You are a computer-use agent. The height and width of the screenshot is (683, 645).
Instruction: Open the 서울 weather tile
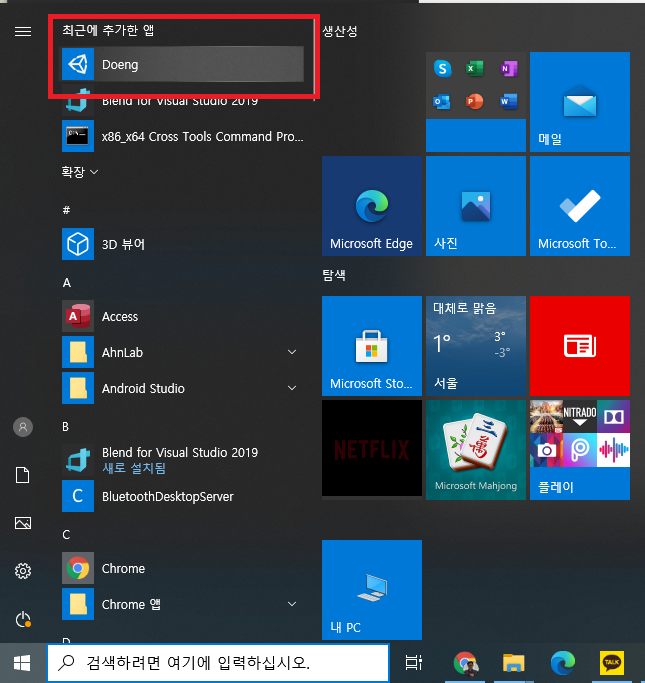coord(476,346)
